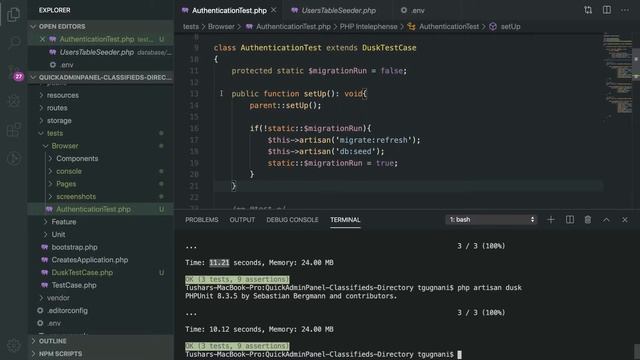Open the Debug view in activity bar

click(x=13, y=101)
